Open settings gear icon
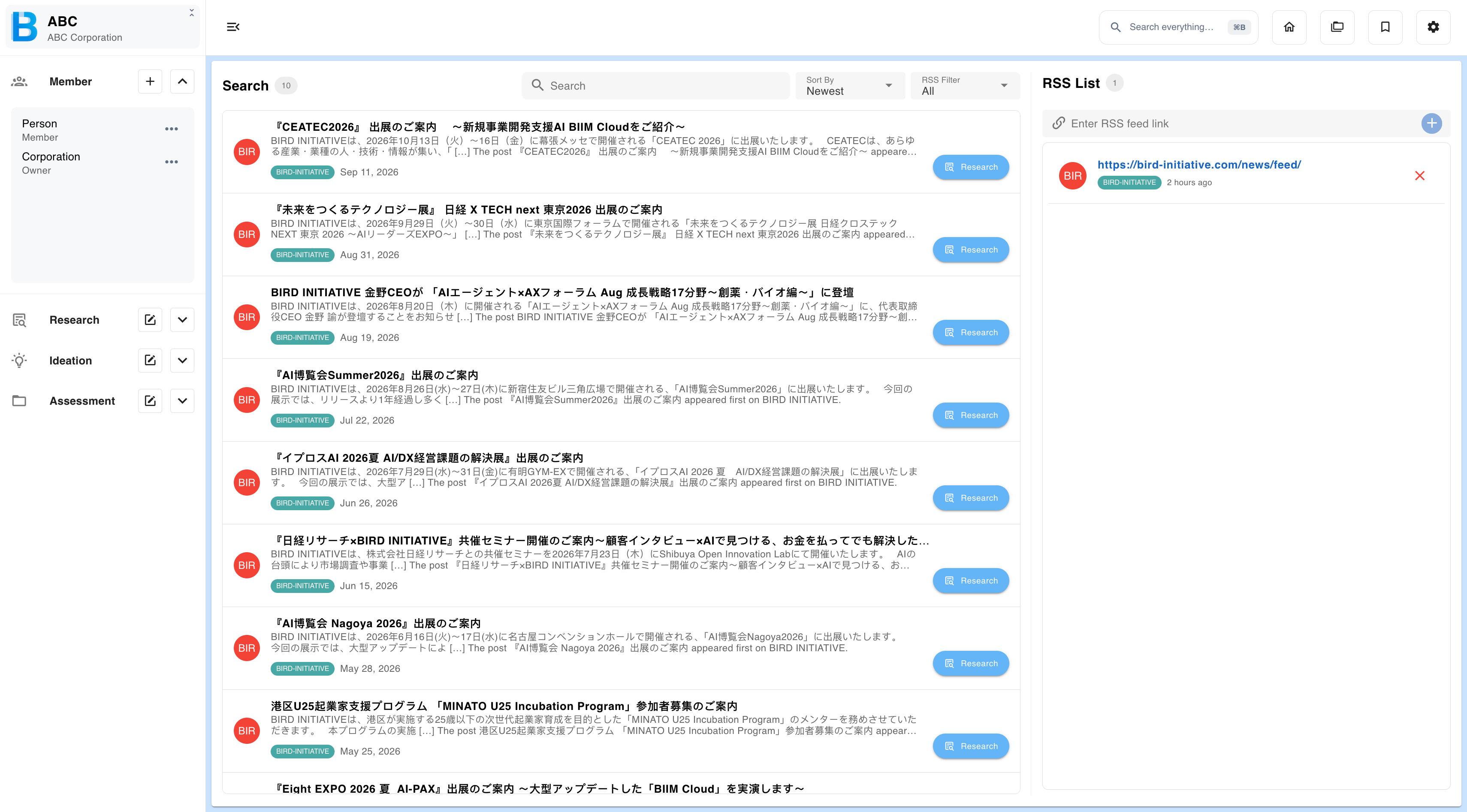 click(1433, 27)
